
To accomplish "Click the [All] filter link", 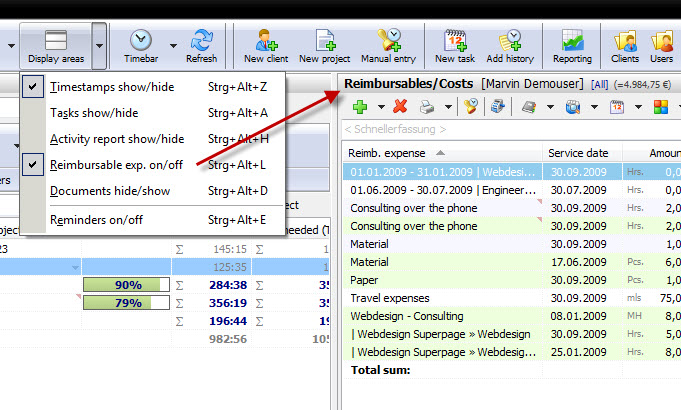I will tap(599, 85).
